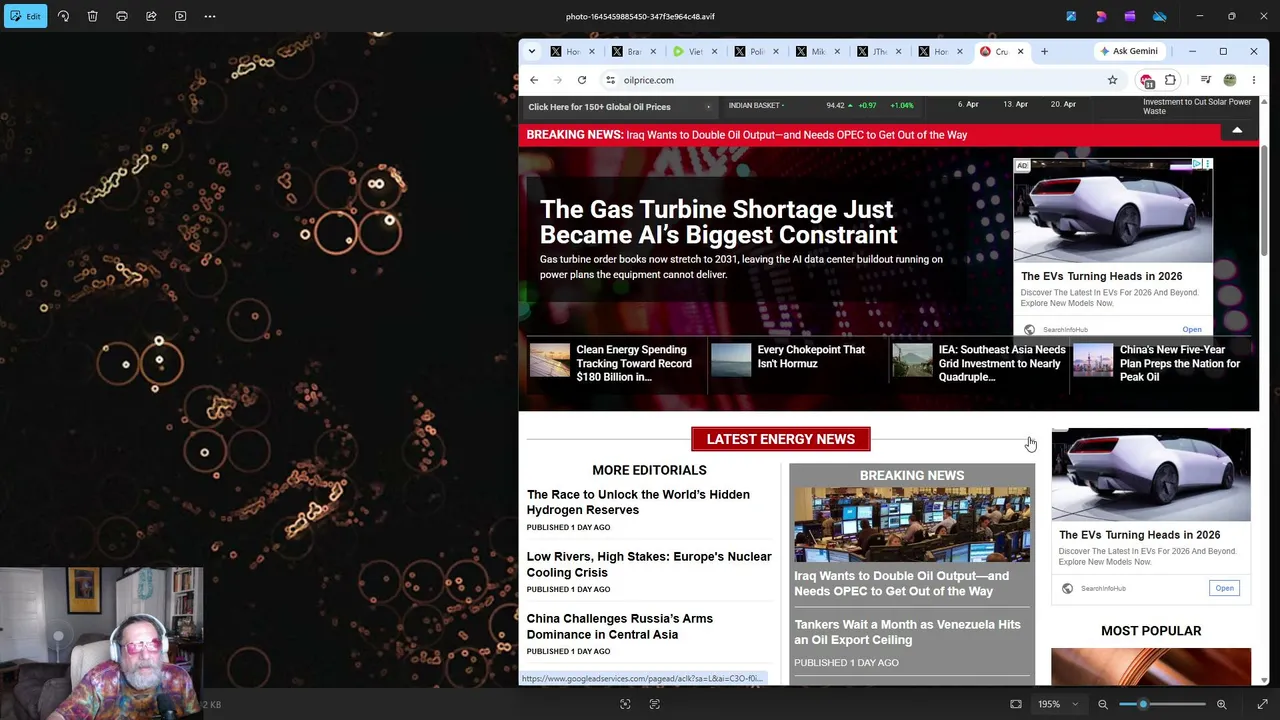The image size is (1280, 720).
Task: Click the Photos scan text icon
Action: (655, 704)
